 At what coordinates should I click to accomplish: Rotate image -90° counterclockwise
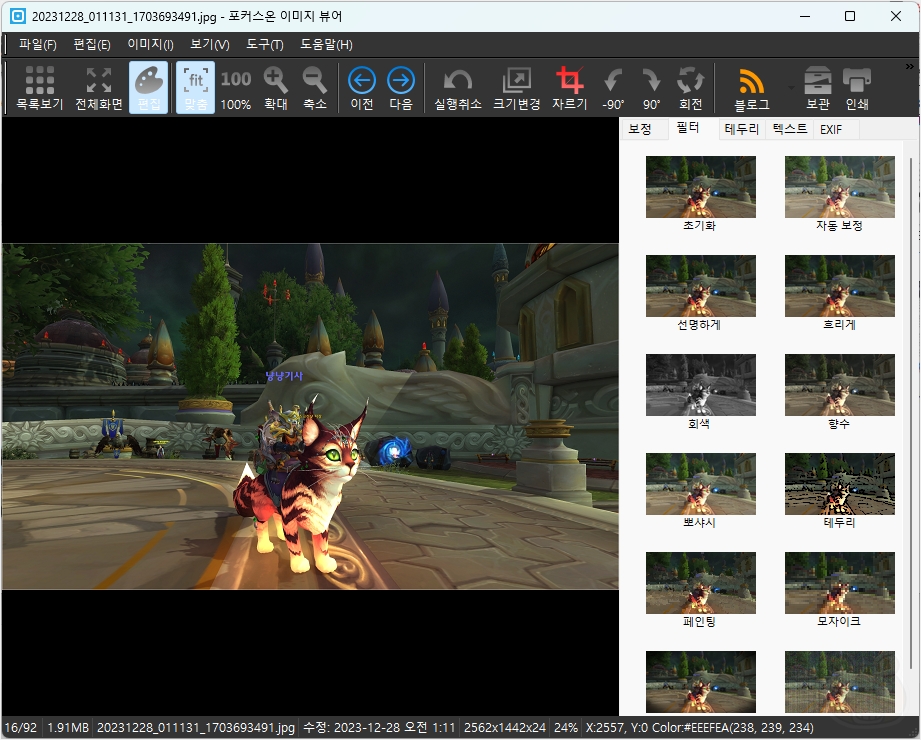click(x=613, y=88)
